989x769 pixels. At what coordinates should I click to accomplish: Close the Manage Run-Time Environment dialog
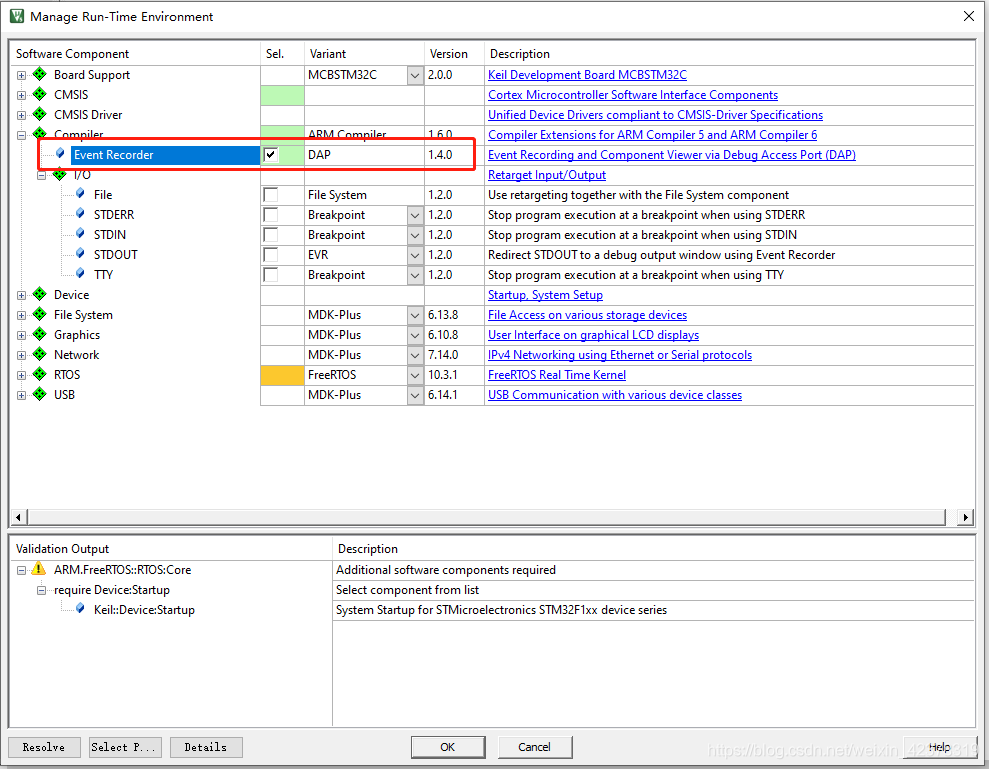click(x=969, y=16)
